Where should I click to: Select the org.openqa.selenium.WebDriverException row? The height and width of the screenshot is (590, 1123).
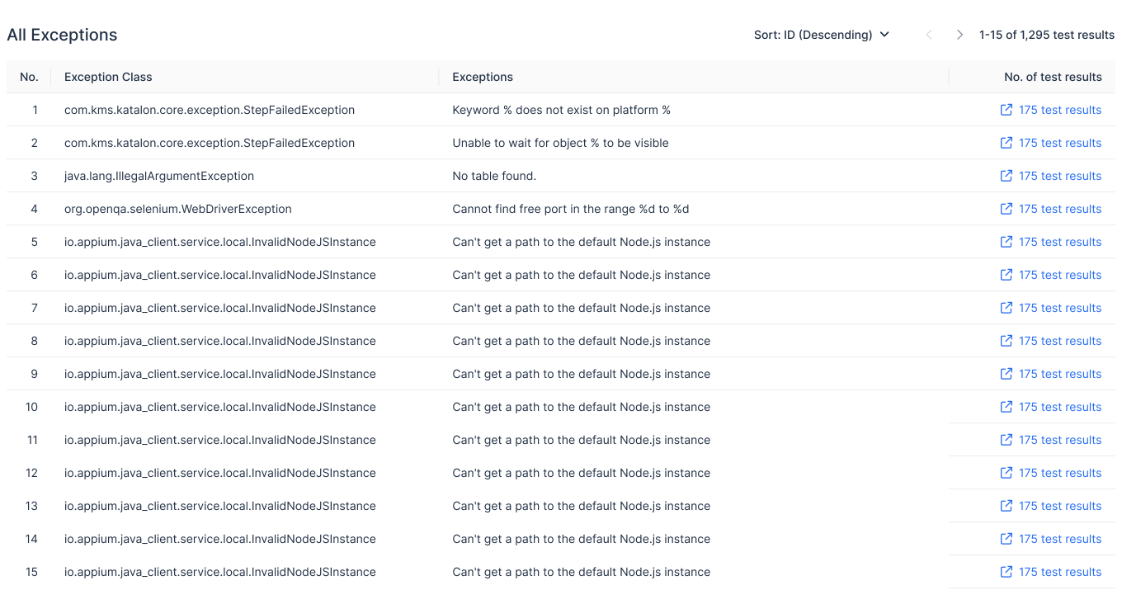178,209
